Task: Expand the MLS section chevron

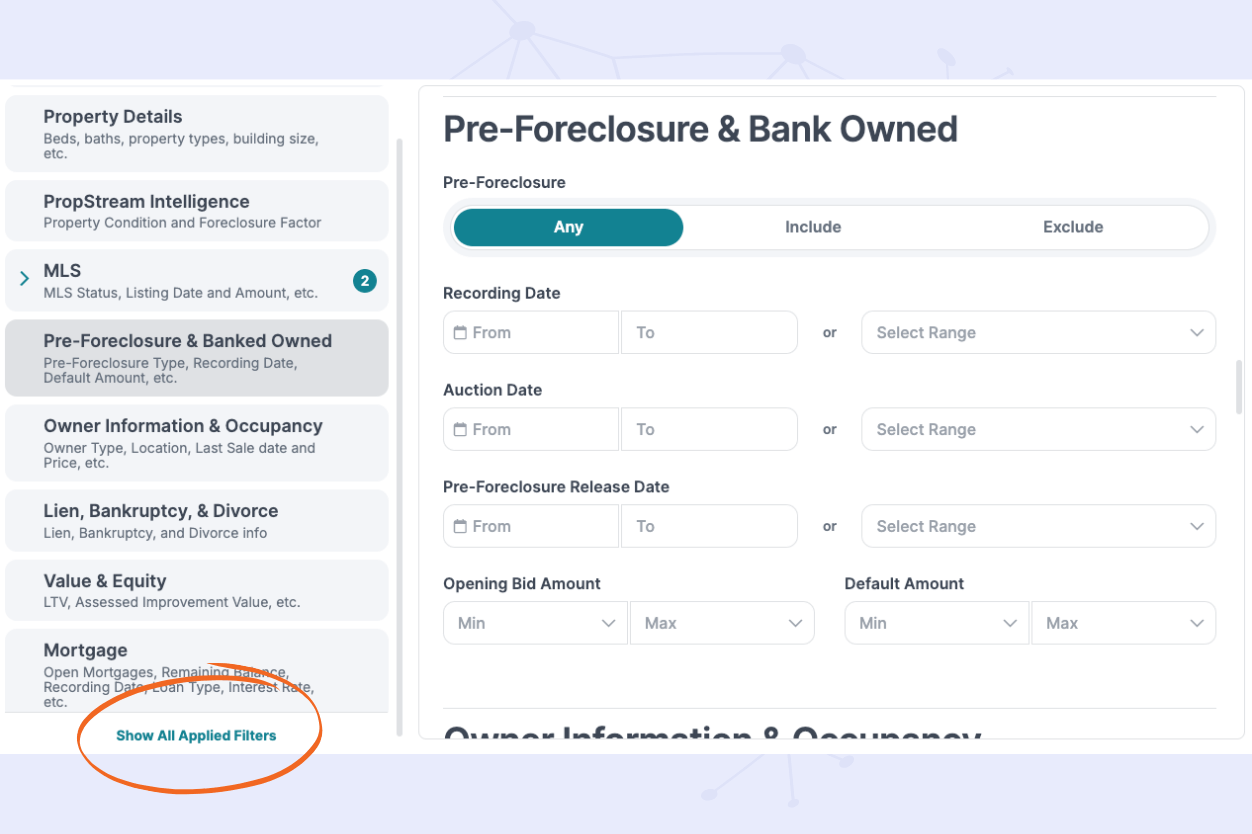Action: [22, 281]
